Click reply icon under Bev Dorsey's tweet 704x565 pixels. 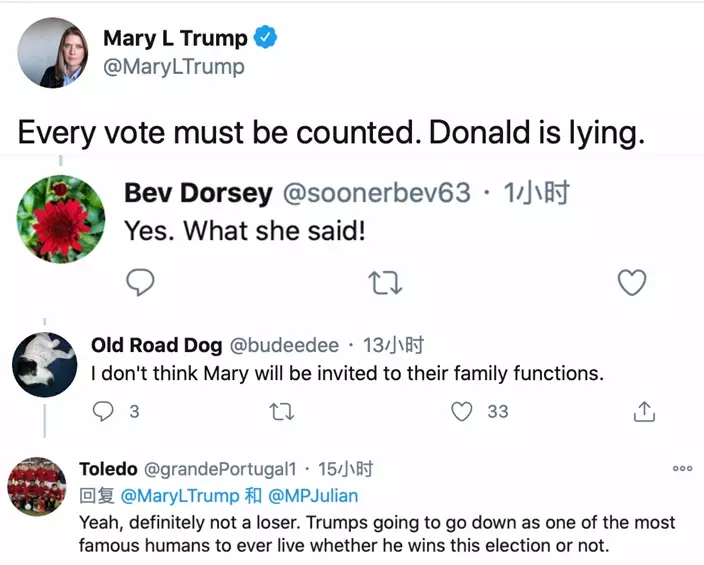[142, 284]
